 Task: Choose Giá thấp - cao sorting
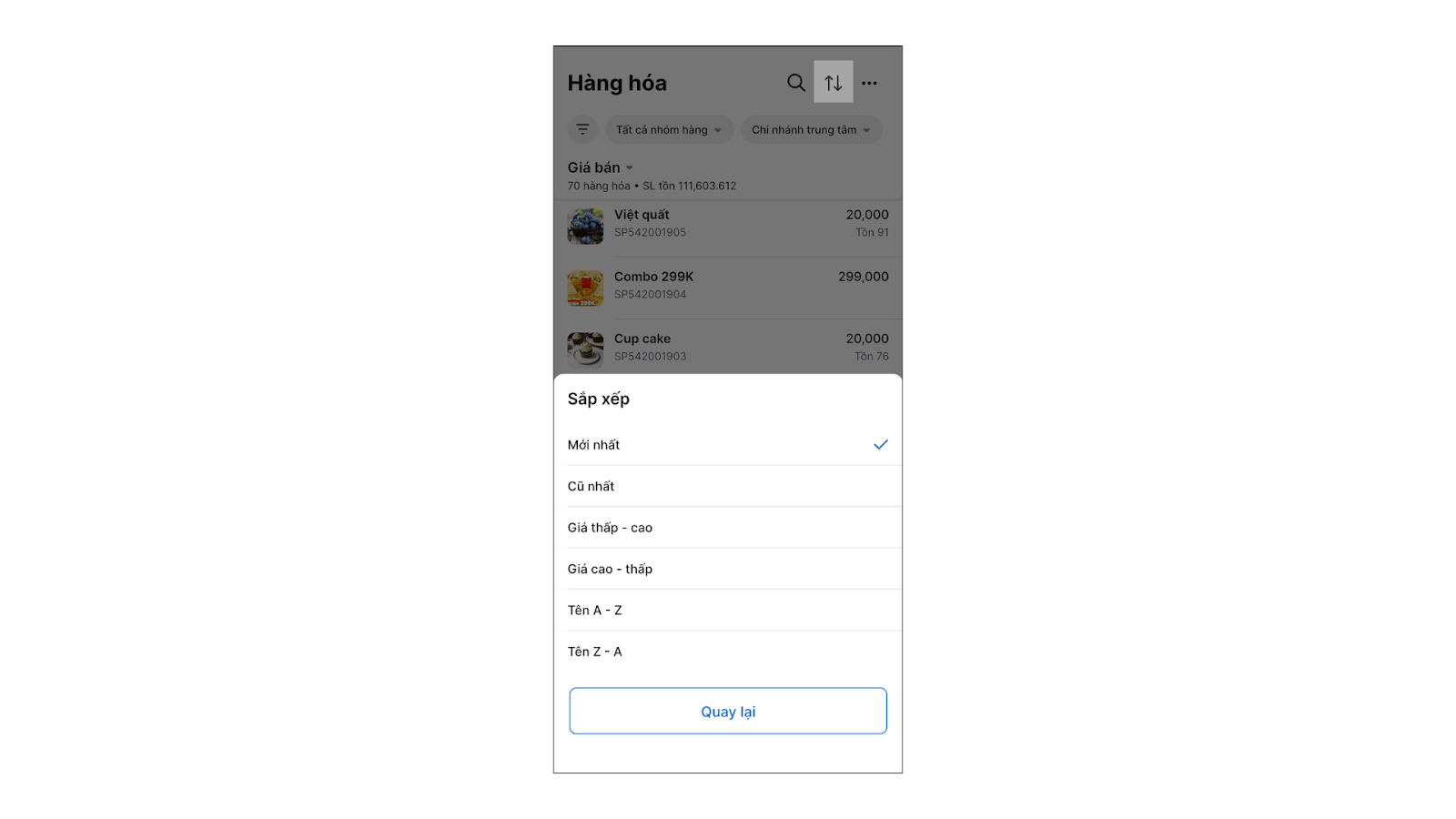point(610,528)
